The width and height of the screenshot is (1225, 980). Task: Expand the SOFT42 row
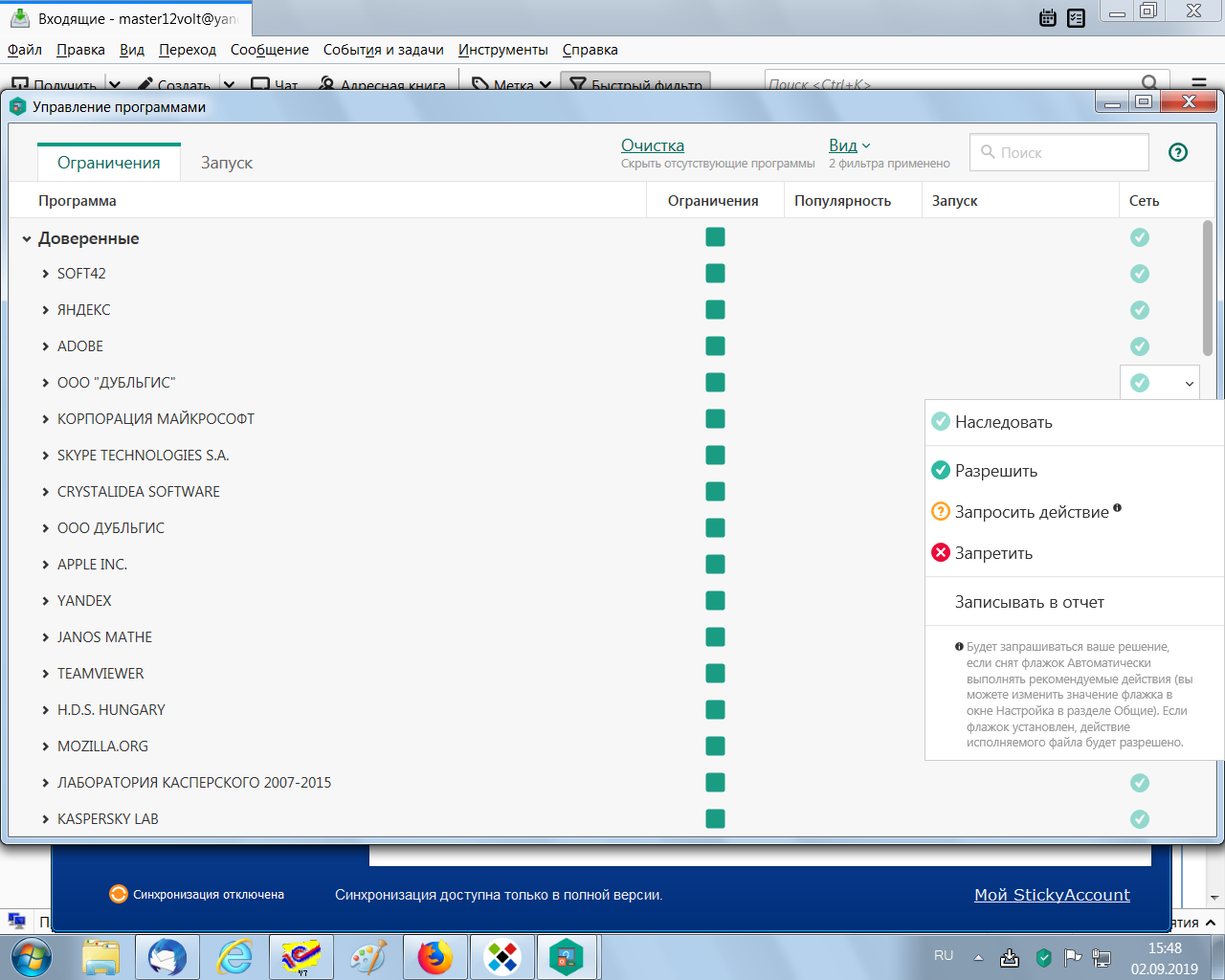[x=45, y=274]
